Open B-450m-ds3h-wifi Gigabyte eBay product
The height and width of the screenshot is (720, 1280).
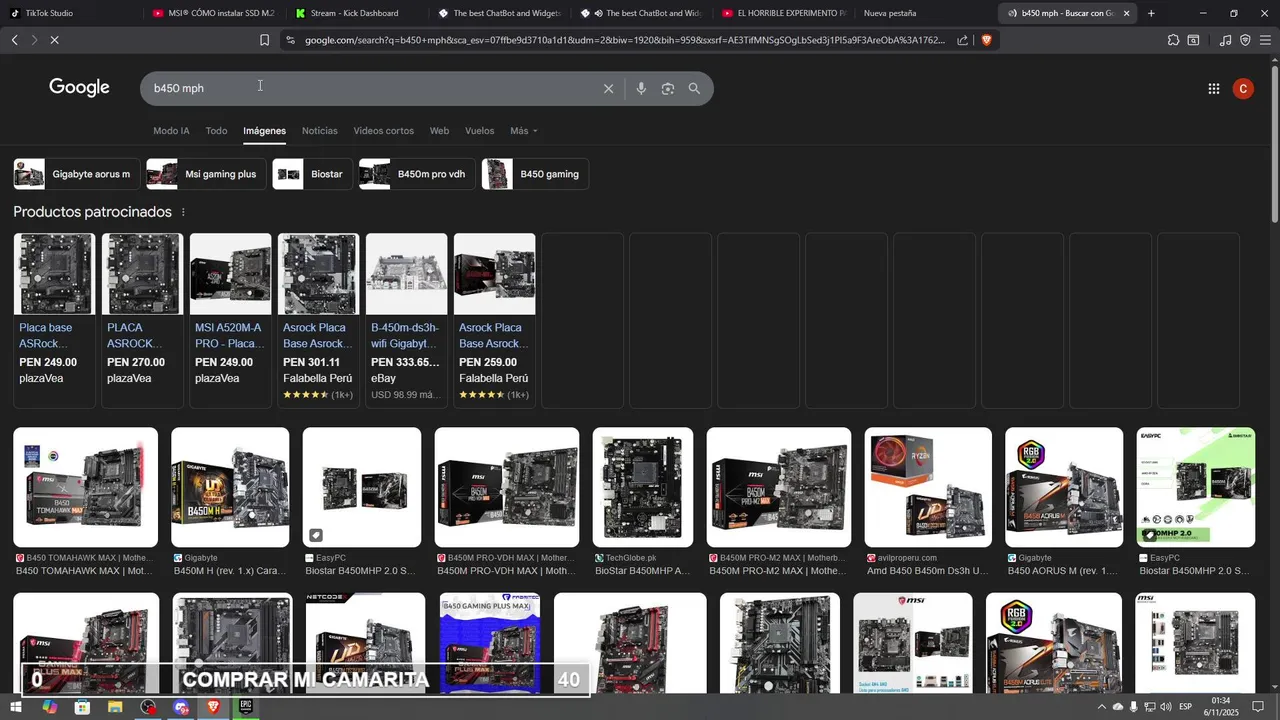point(406,320)
